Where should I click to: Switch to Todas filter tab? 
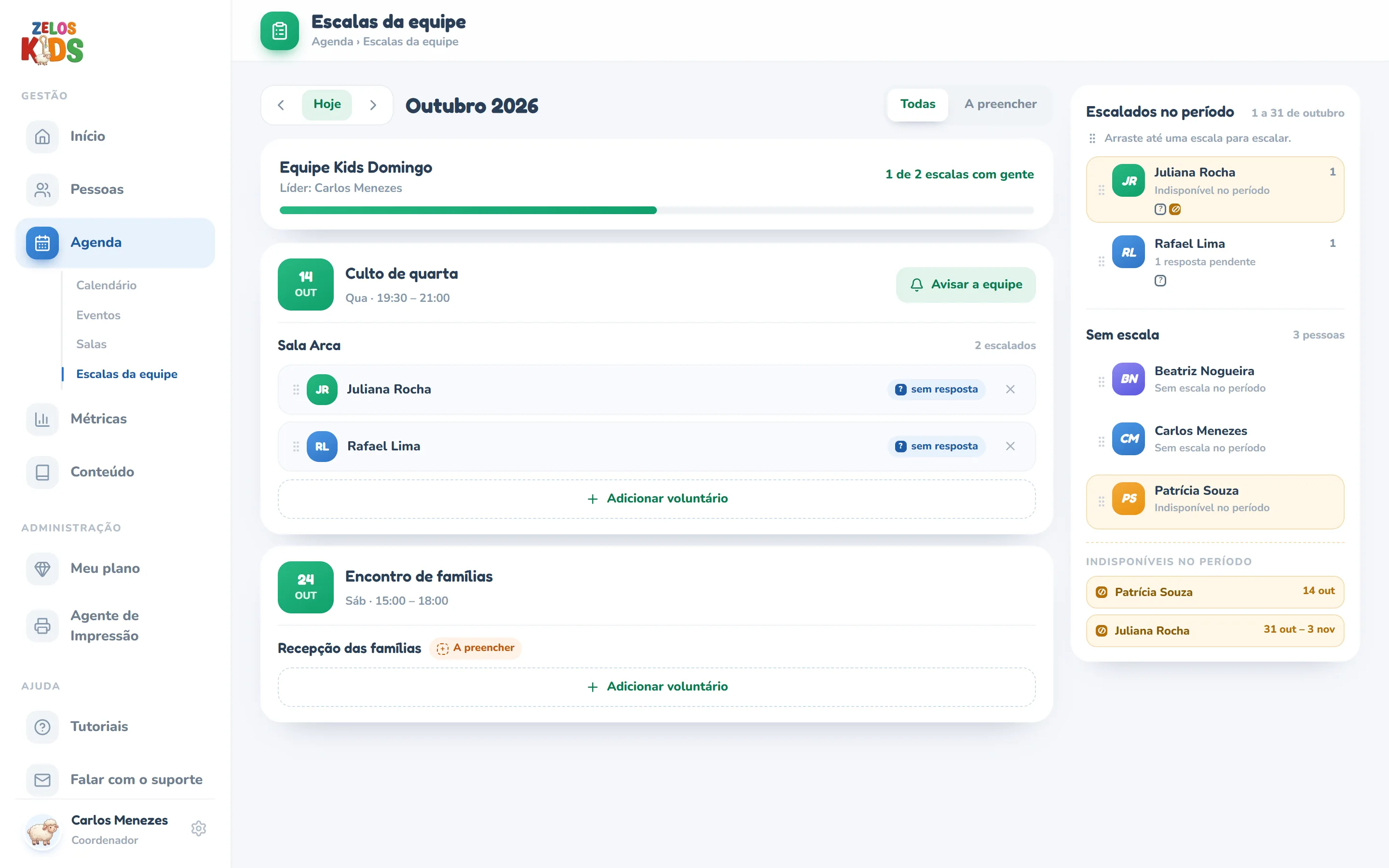[917, 105]
